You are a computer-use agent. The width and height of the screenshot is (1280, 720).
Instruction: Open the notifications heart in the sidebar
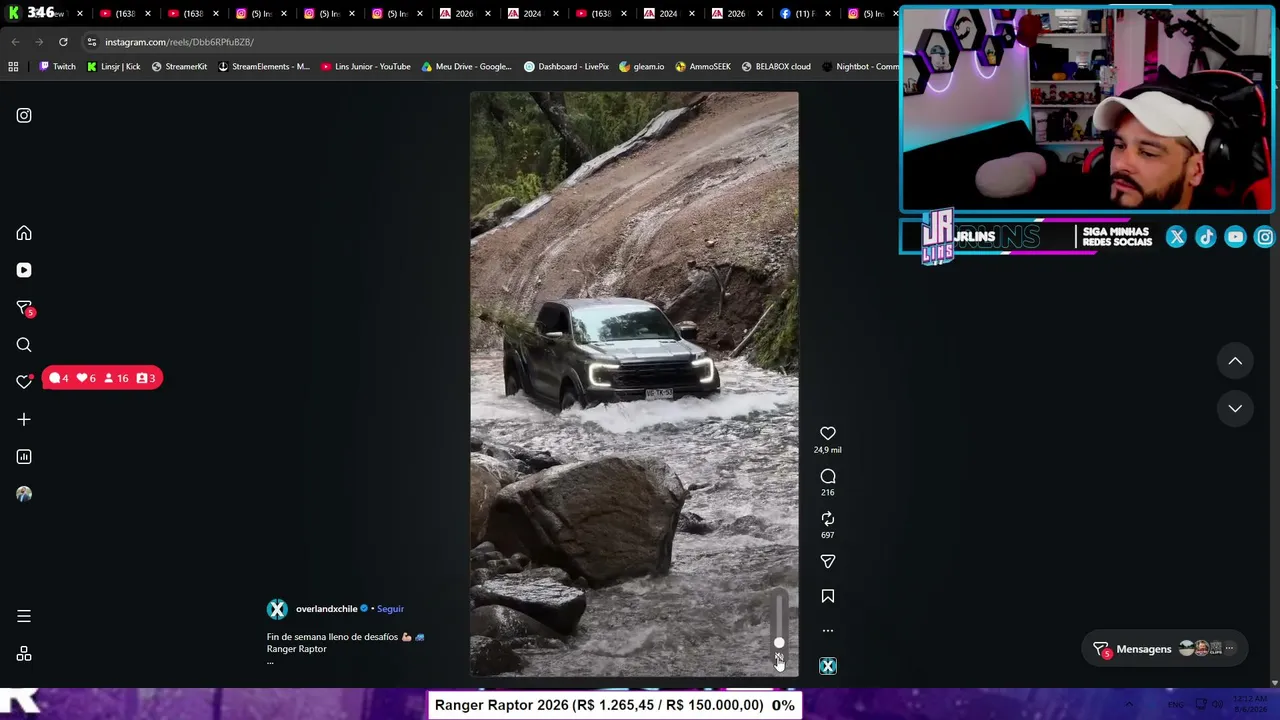(x=24, y=382)
